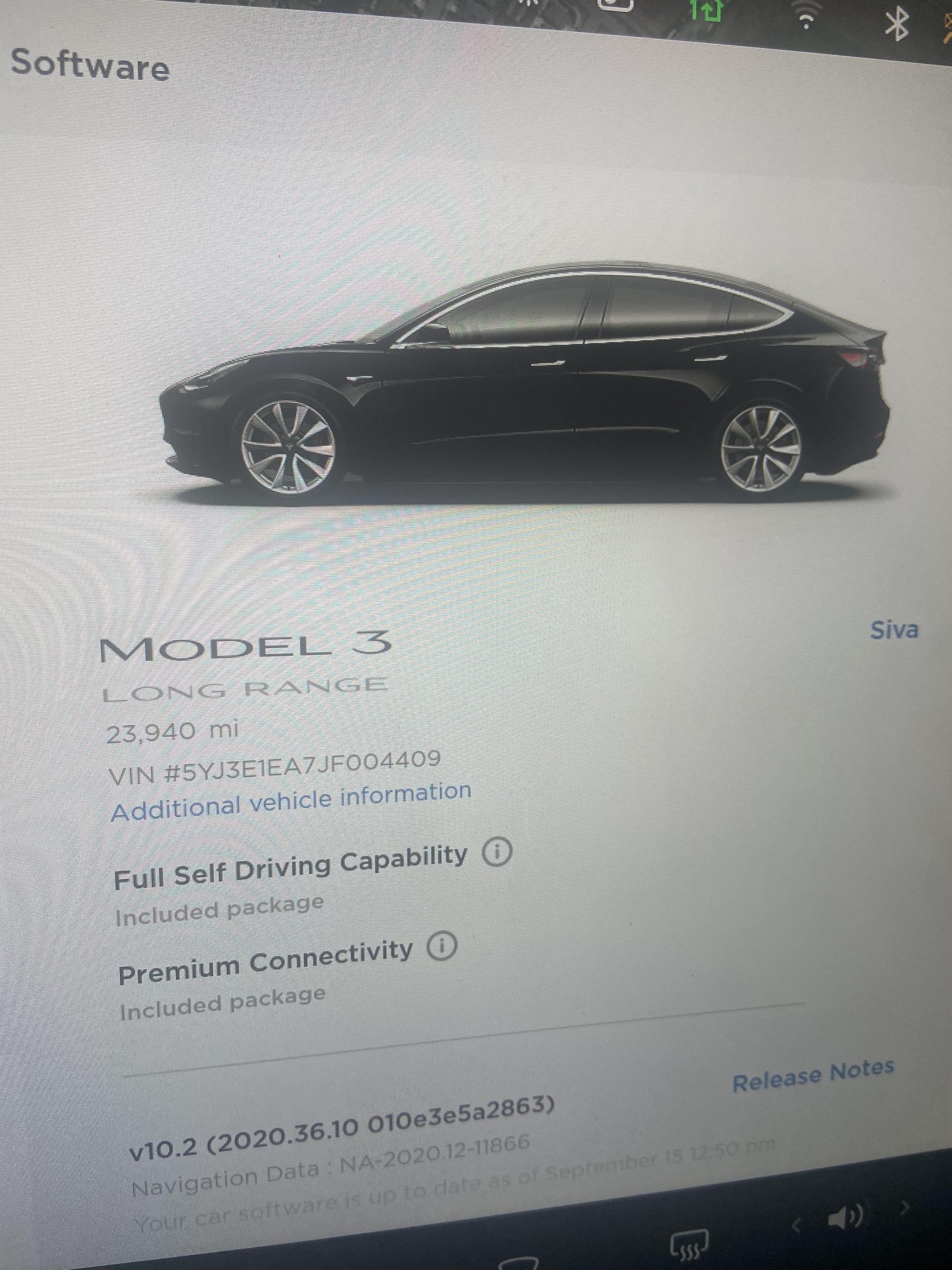Tap the 23,940 mi odometer reading
This screenshot has width=952, height=1270.
click(x=172, y=732)
